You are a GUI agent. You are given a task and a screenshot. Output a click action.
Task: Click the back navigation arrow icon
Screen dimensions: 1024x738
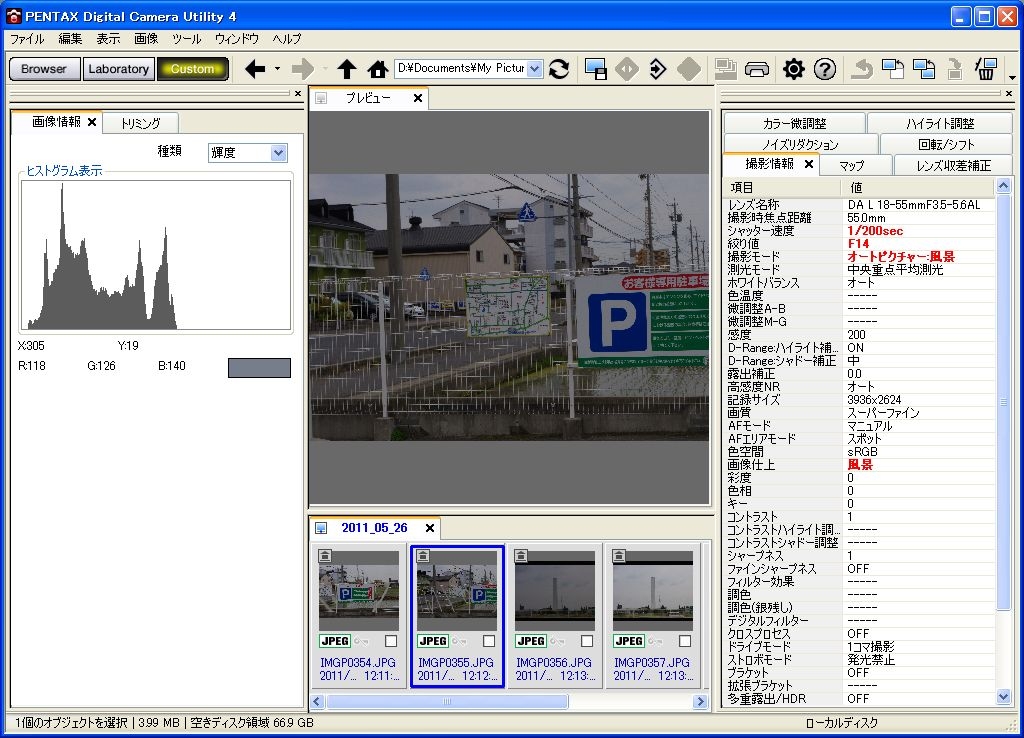pyautogui.click(x=255, y=69)
